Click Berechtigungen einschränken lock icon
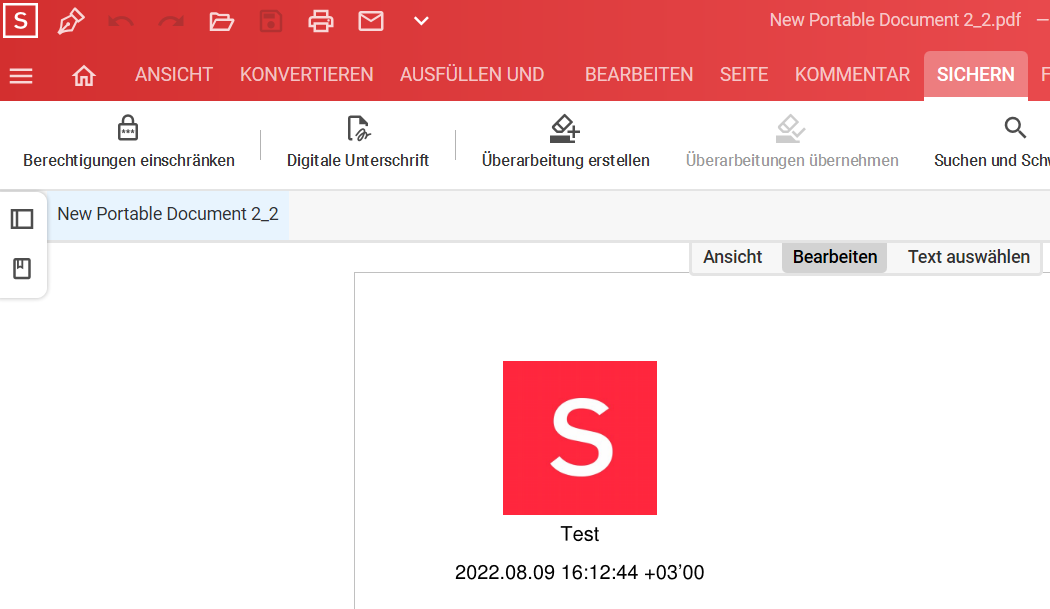 click(128, 127)
